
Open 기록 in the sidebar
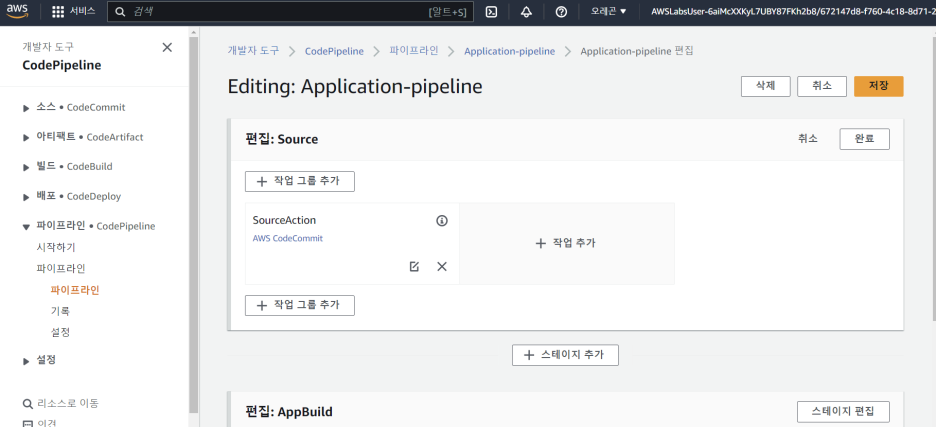tap(60, 311)
